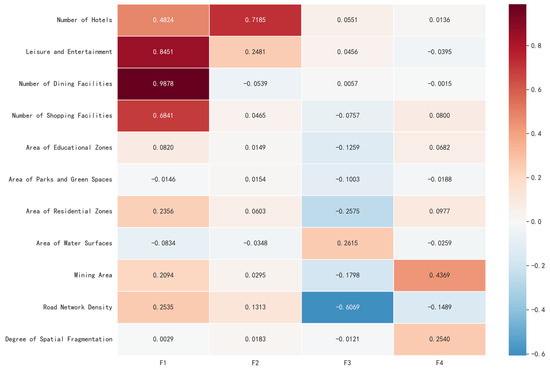This screenshot has width=550, height=370.
Task: Select the -0.2575 Residential Zones cell
Action: click(348, 211)
